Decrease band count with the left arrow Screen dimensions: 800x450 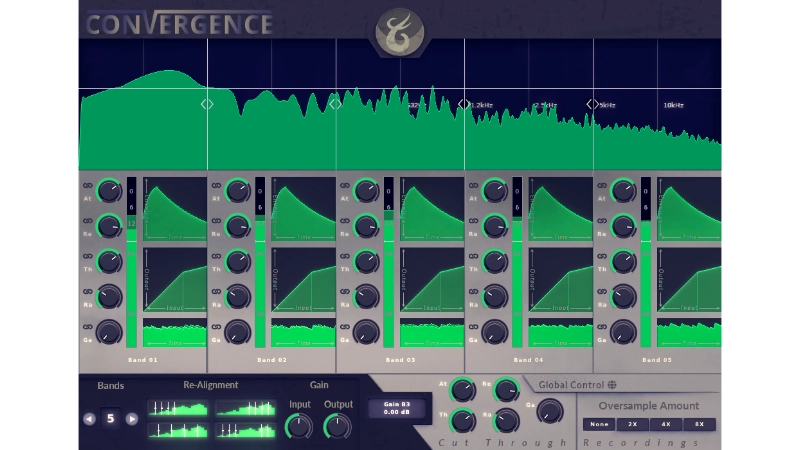click(89, 419)
